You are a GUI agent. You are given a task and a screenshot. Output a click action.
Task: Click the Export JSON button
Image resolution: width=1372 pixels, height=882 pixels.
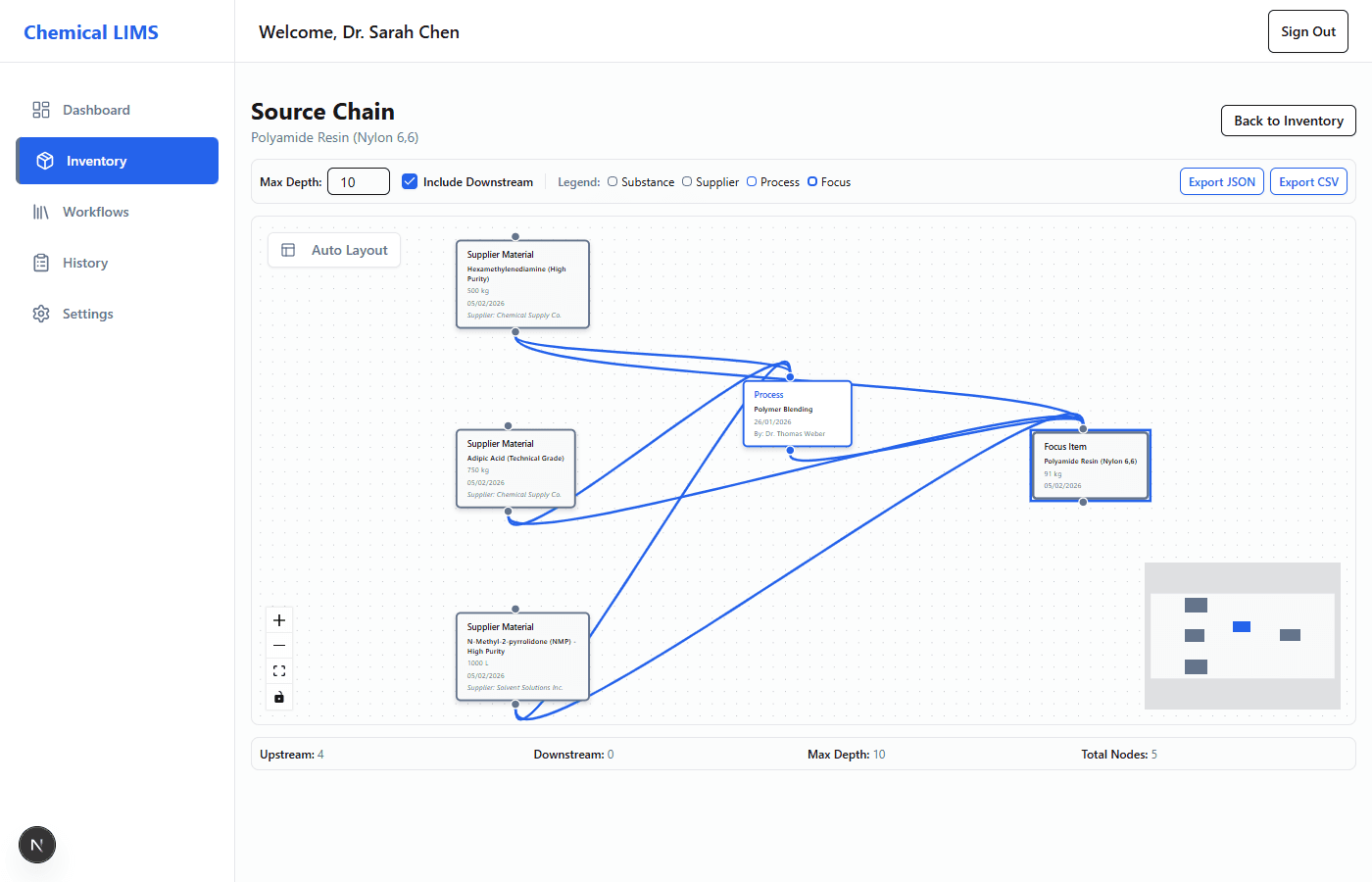[1221, 181]
